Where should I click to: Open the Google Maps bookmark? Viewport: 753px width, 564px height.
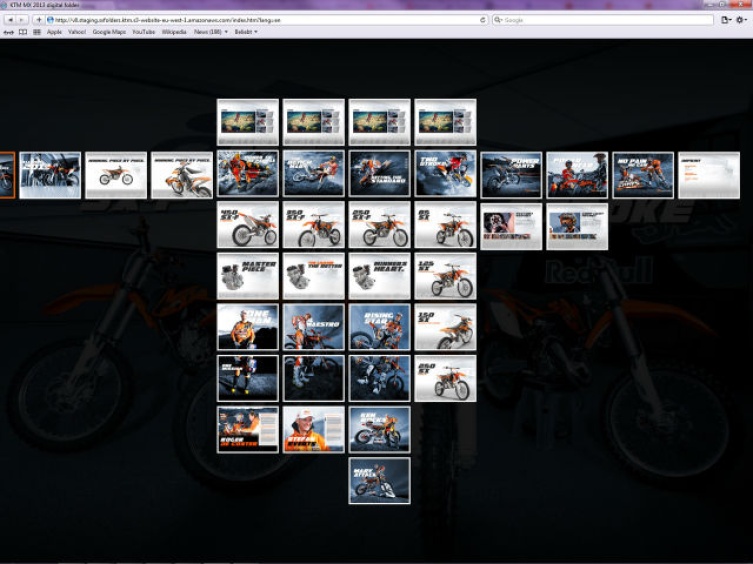click(109, 32)
